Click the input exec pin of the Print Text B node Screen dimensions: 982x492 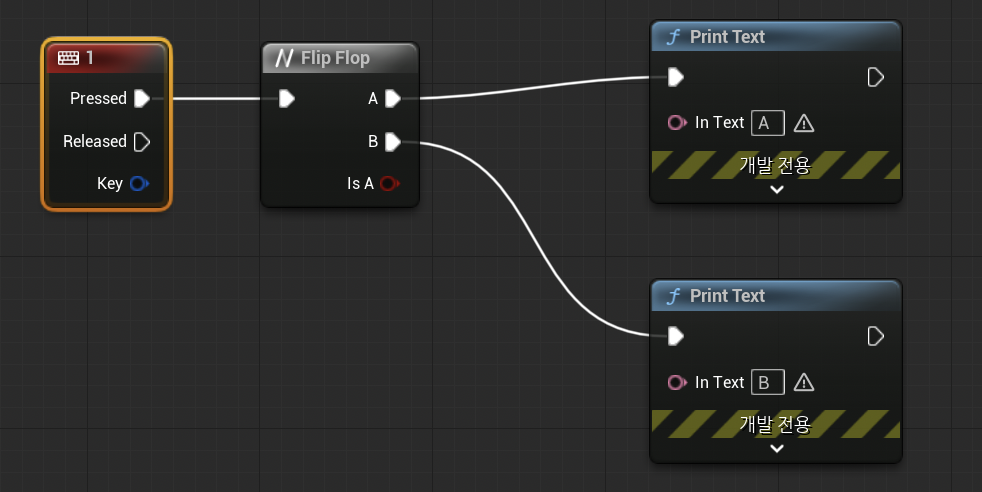click(675, 336)
